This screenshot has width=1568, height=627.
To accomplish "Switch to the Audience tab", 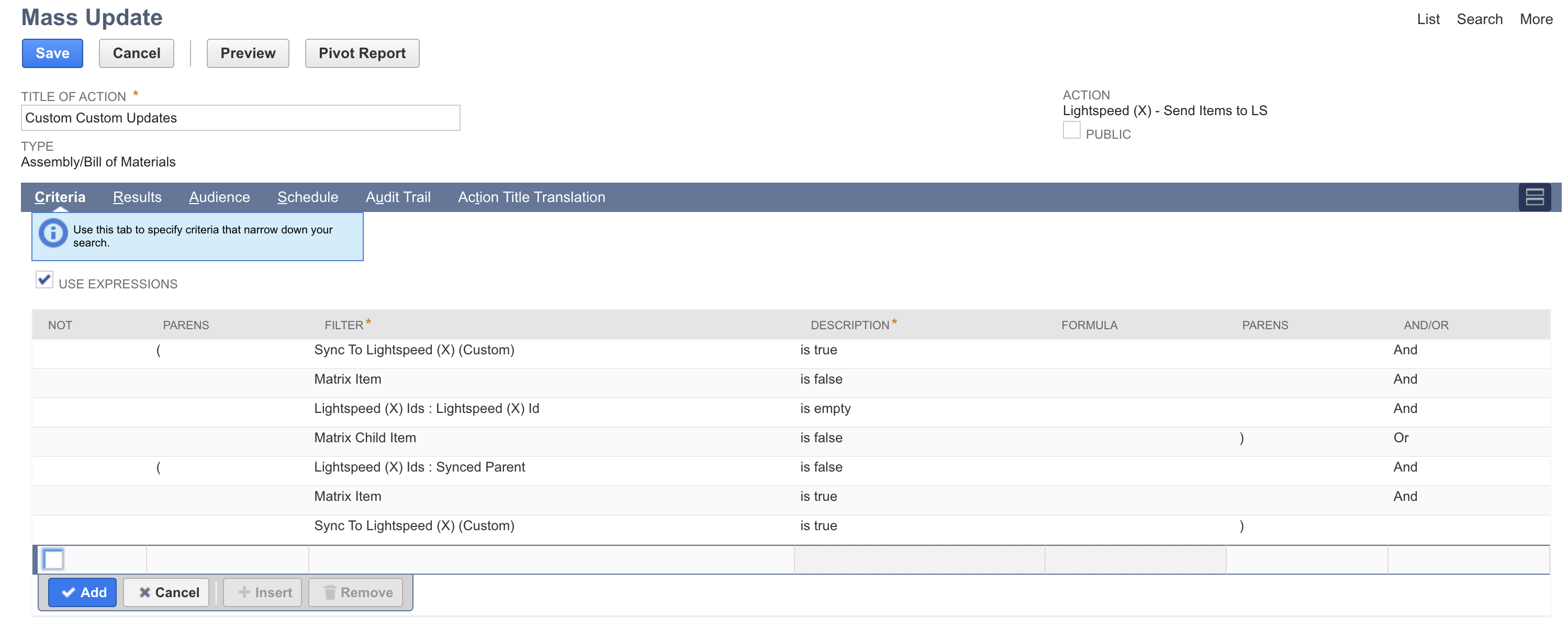I will [x=219, y=197].
